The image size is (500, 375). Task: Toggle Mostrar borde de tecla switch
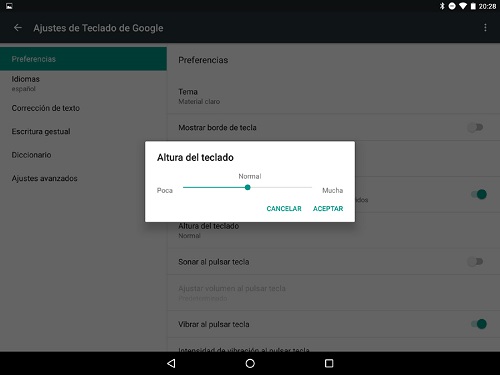[475, 127]
